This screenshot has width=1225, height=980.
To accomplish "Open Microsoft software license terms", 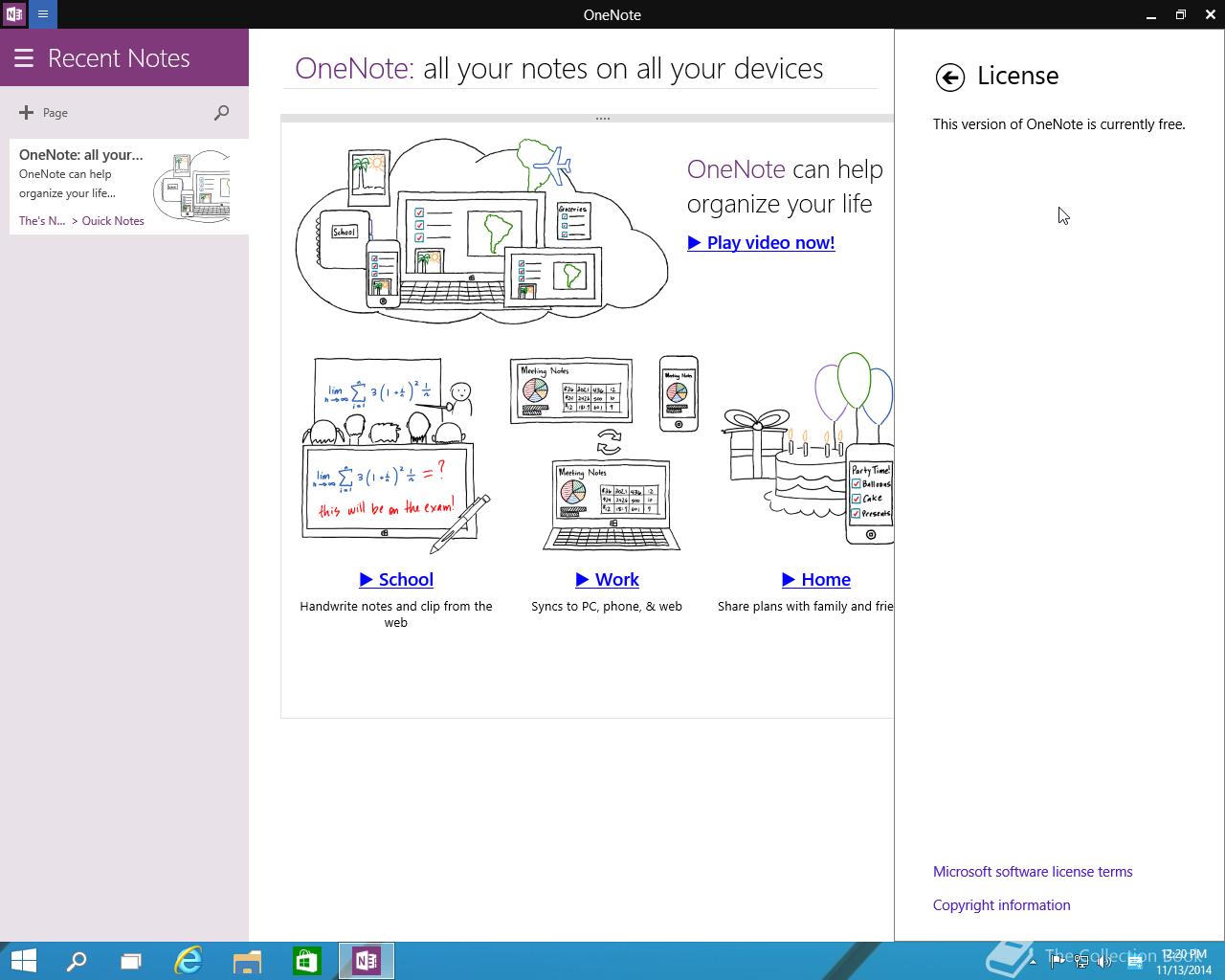I will [x=1033, y=872].
